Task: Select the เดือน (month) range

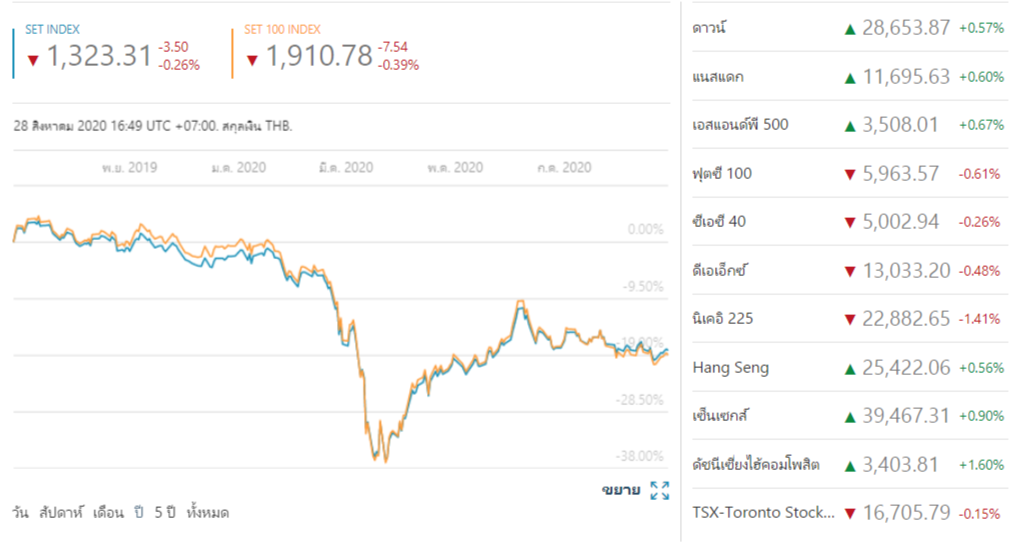Action: point(108,513)
